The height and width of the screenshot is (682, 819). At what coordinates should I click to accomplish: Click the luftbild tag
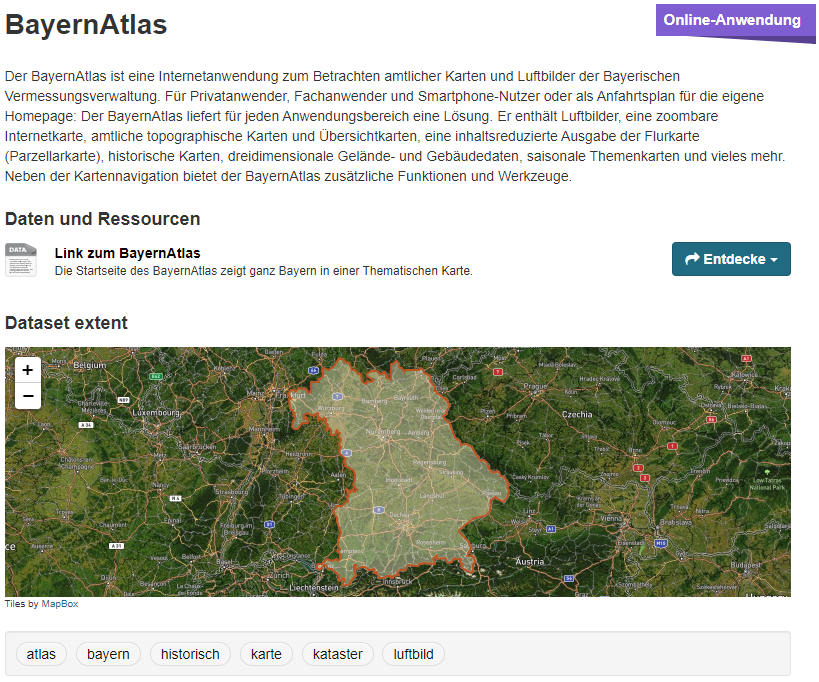[x=413, y=654]
